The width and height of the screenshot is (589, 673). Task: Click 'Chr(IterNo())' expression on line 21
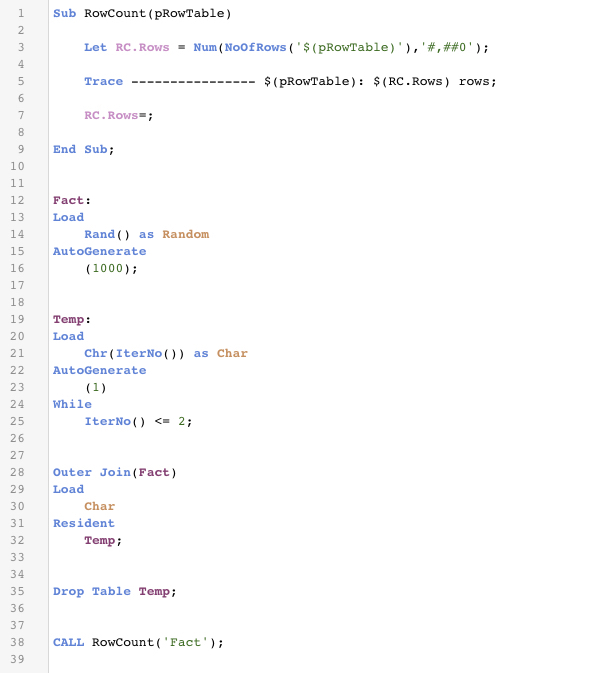[134, 353]
